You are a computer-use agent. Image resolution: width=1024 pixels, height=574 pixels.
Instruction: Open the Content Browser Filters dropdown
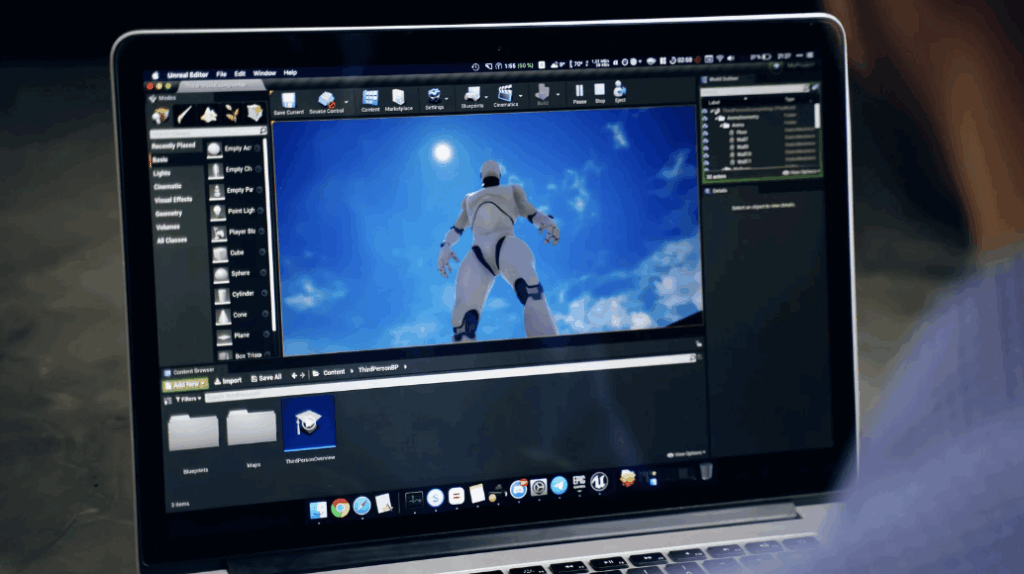pyautogui.click(x=187, y=398)
